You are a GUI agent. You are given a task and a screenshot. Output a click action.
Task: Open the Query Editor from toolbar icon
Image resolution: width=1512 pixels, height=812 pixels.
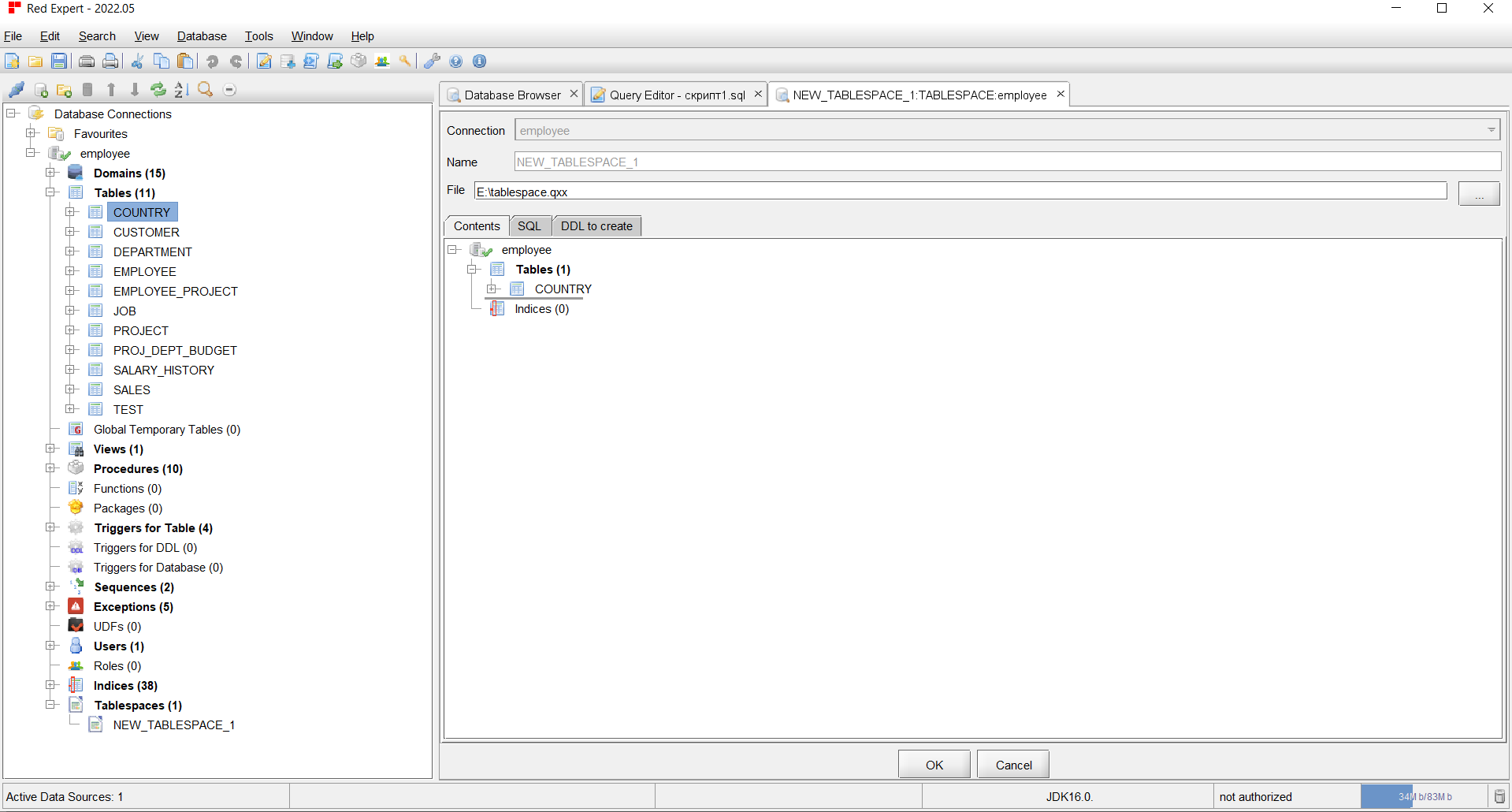click(x=265, y=61)
